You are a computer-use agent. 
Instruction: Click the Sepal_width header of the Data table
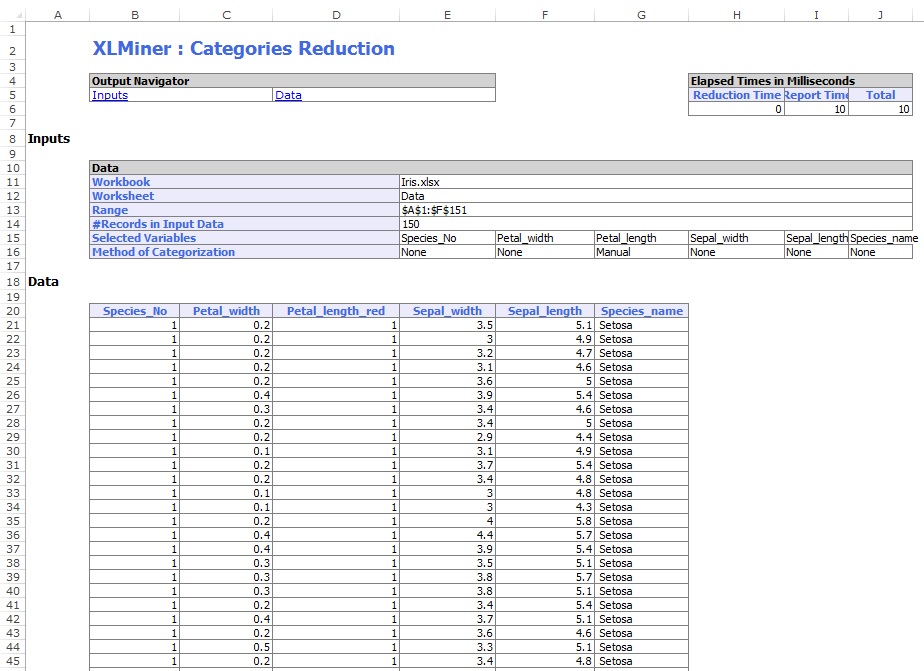(447, 311)
